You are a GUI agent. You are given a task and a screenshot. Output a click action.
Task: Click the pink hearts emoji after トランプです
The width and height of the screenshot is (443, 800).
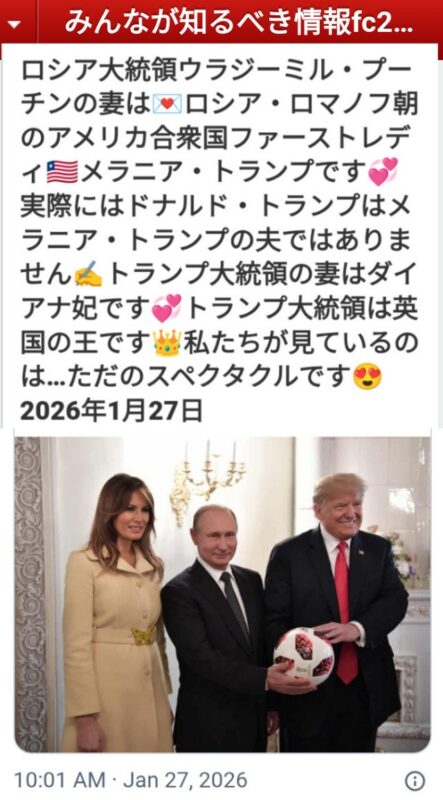(x=383, y=171)
